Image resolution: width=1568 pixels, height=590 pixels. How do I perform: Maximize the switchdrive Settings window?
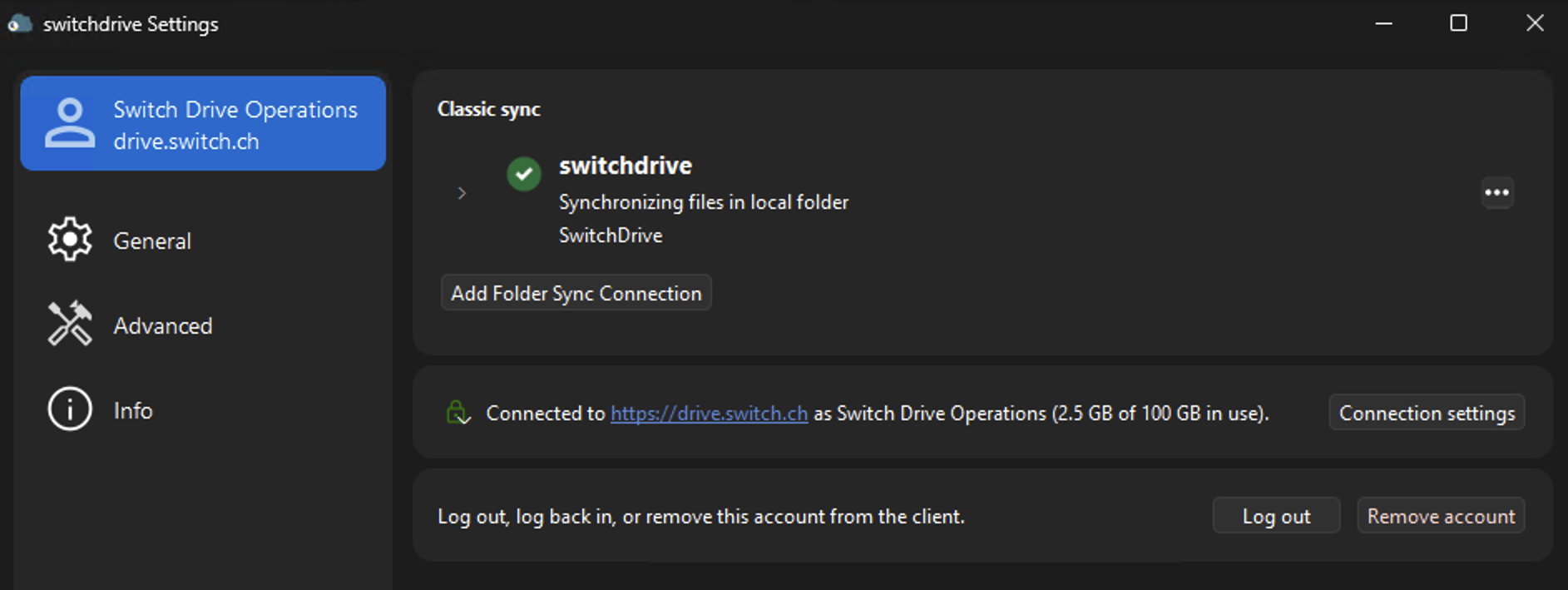(1458, 23)
